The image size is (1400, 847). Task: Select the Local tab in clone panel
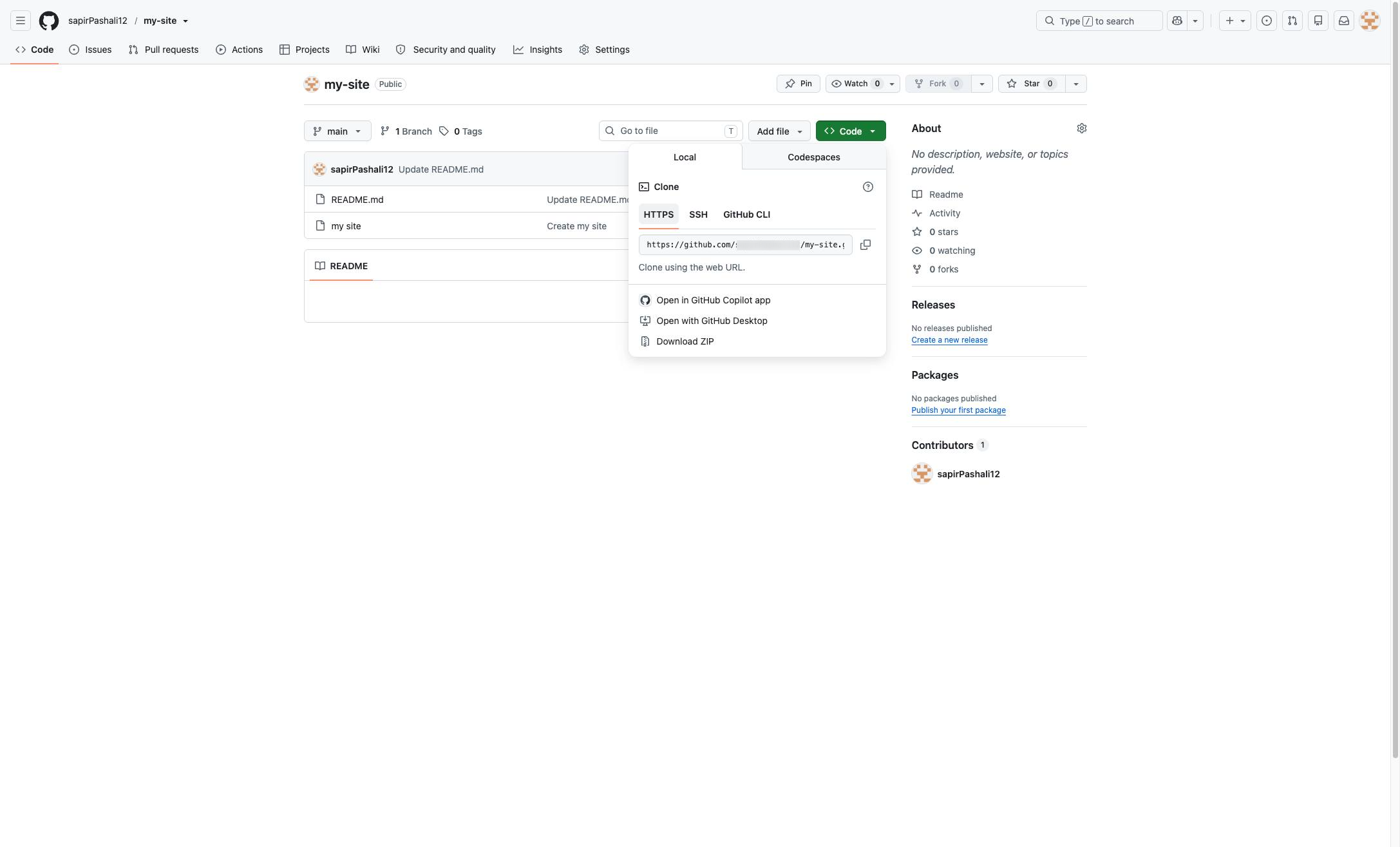click(685, 157)
